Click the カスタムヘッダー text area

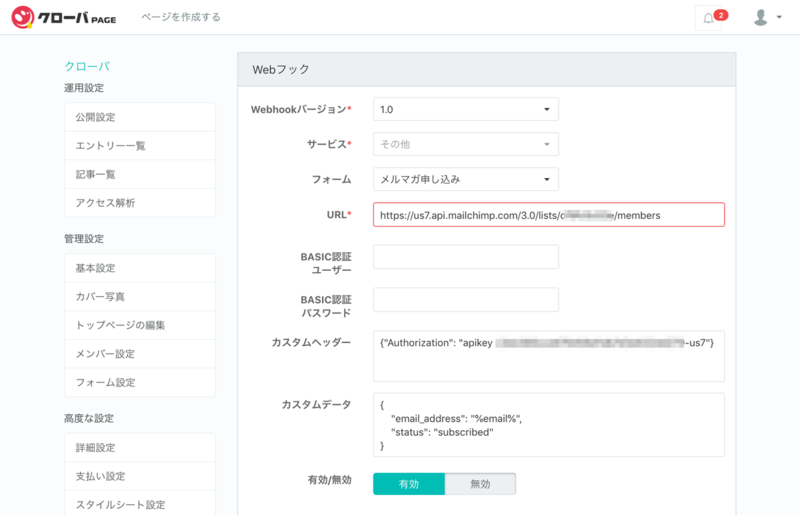pyautogui.click(x=548, y=356)
